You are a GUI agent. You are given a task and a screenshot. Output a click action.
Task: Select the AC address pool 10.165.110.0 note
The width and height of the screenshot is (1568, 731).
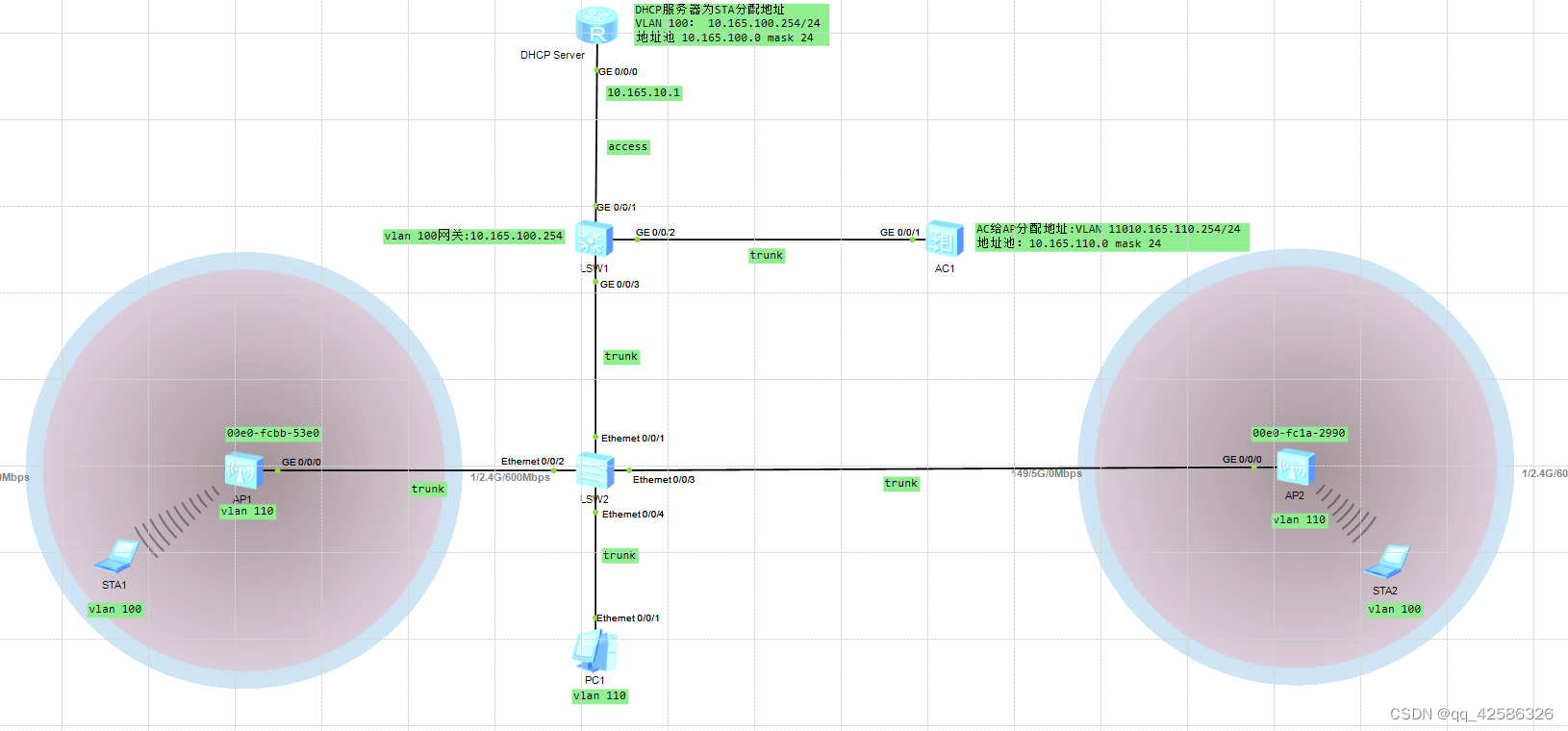pos(1112,237)
